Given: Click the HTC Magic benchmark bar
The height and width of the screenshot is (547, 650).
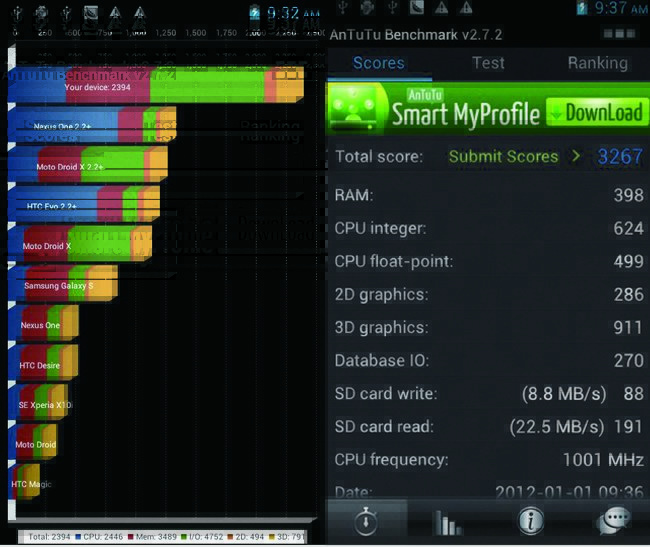Looking at the screenshot, I should 24,483.
